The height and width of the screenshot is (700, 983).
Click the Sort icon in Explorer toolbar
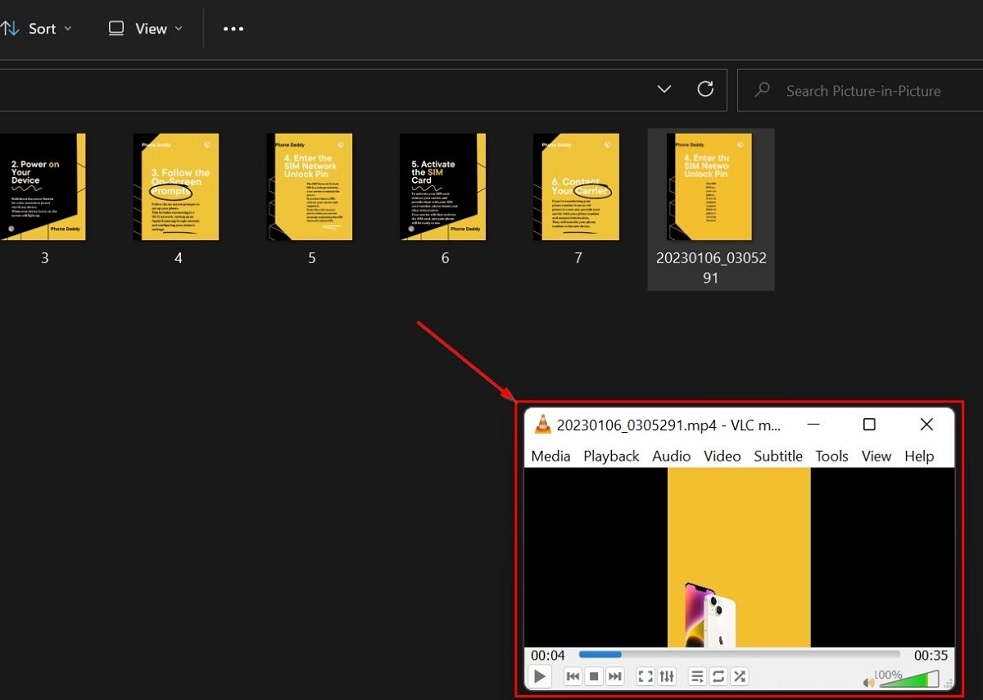[x=12, y=28]
